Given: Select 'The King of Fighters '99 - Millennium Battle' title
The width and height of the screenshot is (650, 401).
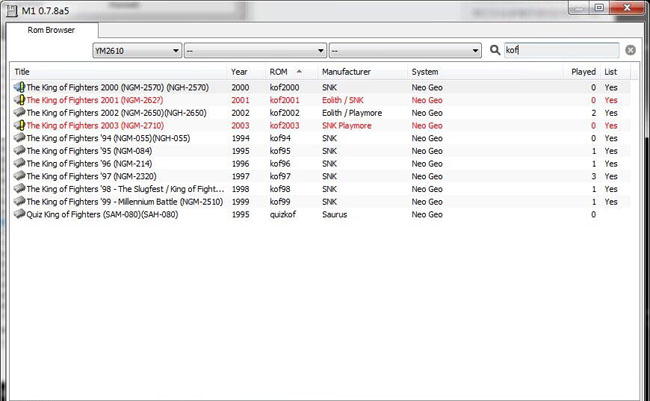Looking at the screenshot, I should pyautogui.click(x=125, y=202).
